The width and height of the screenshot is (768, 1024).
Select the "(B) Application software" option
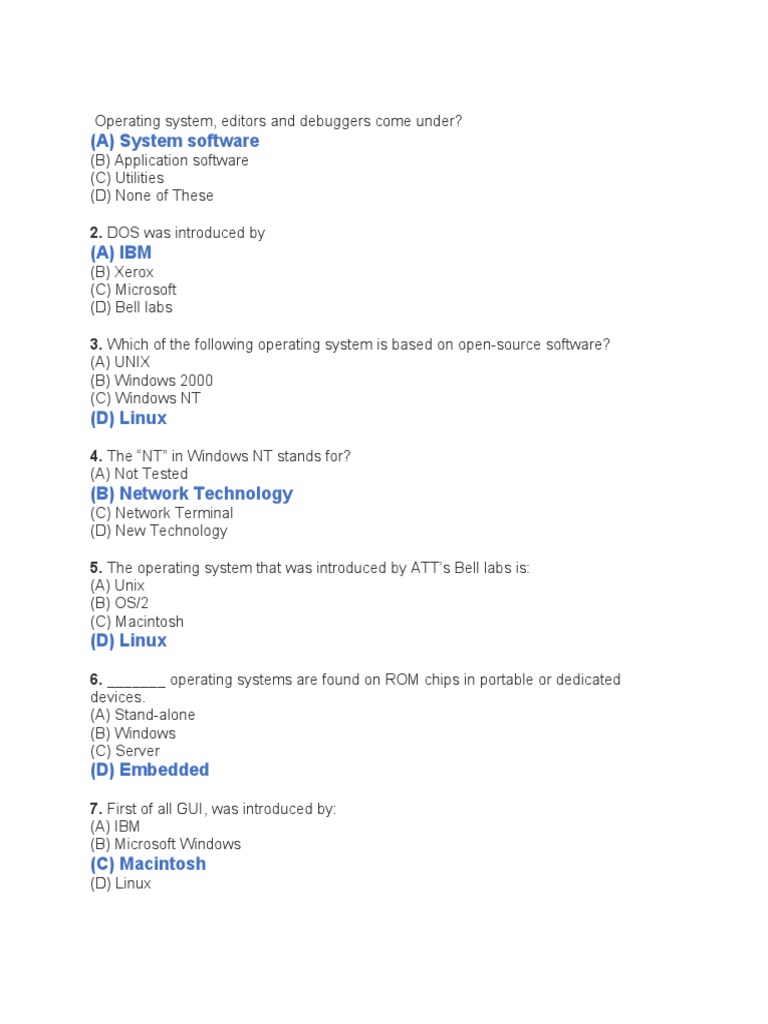tap(169, 160)
